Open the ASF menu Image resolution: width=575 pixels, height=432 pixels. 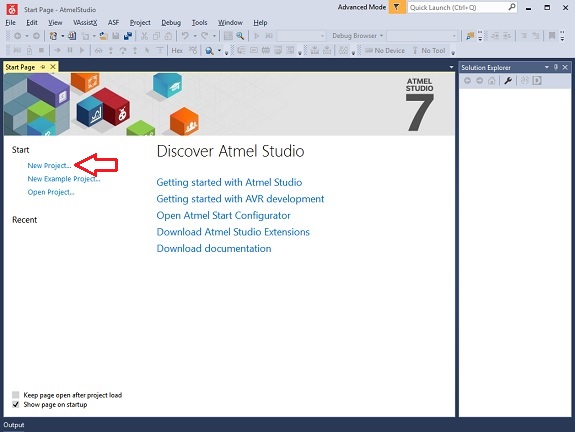click(113, 22)
